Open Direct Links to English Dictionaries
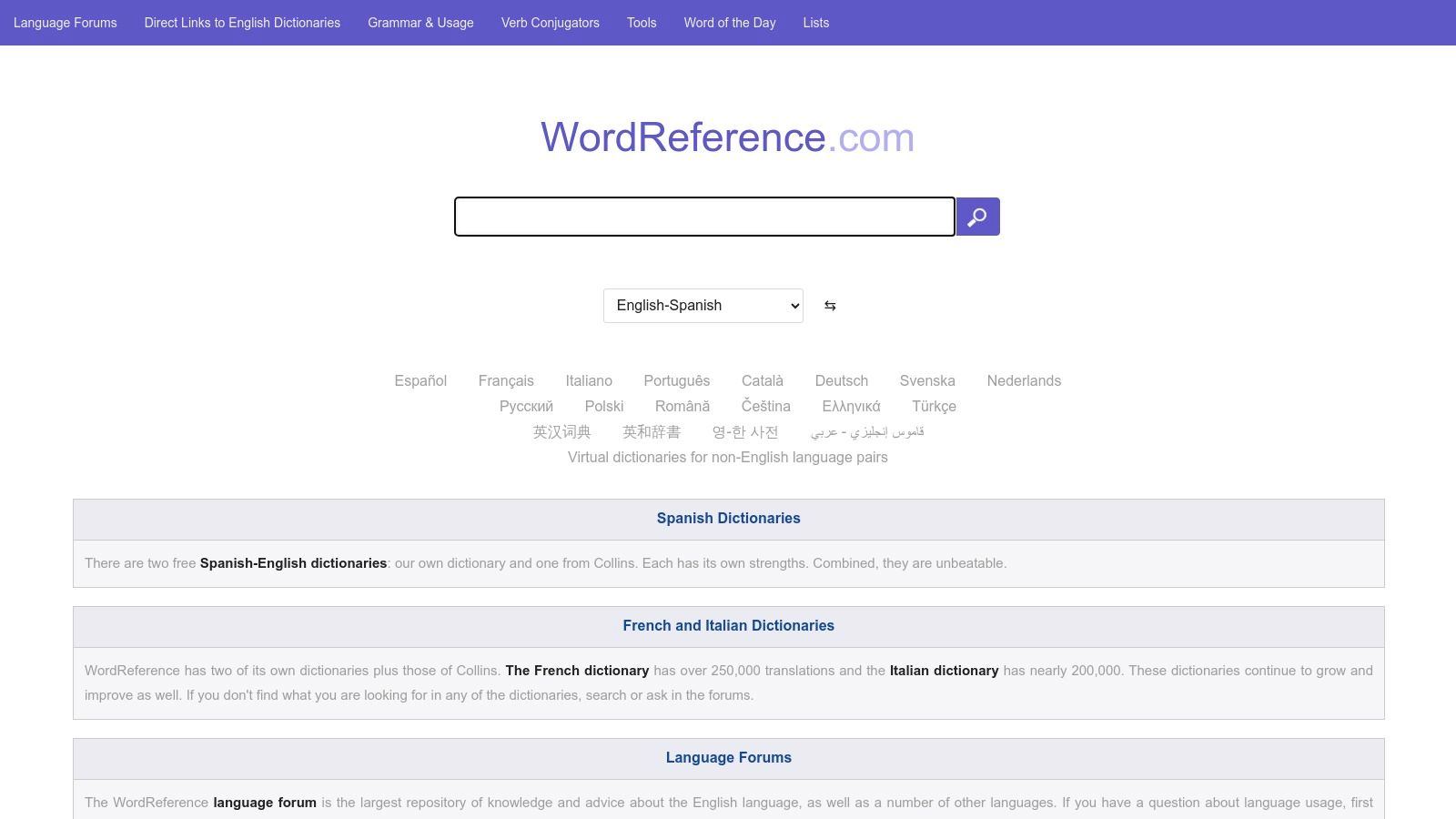Image resolution: width=1456 pixels, height=819 pixels. (242, 23)
